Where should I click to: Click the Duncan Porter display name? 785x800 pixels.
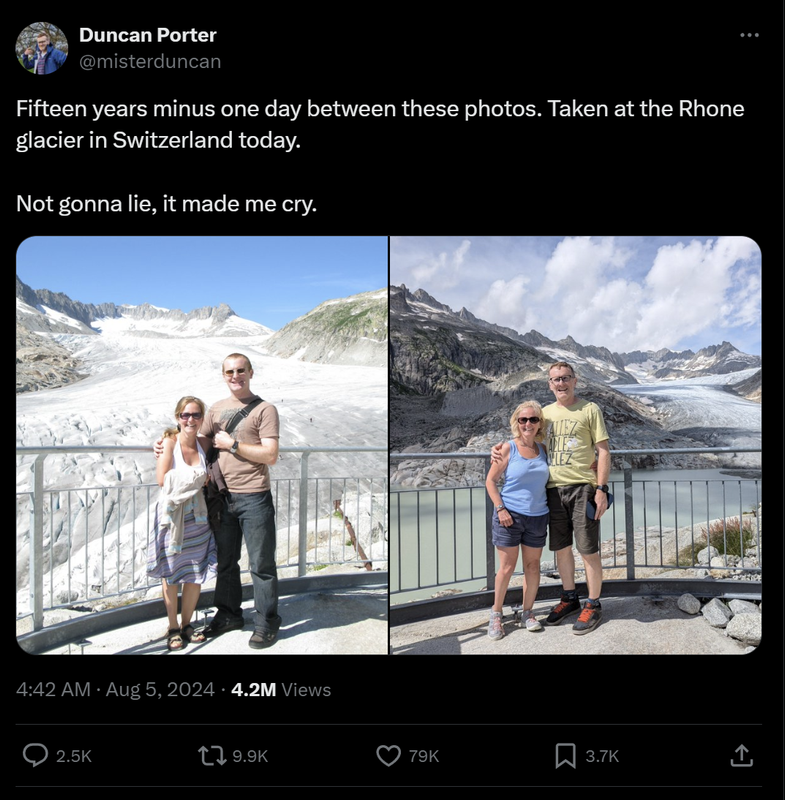coord(148,35)
